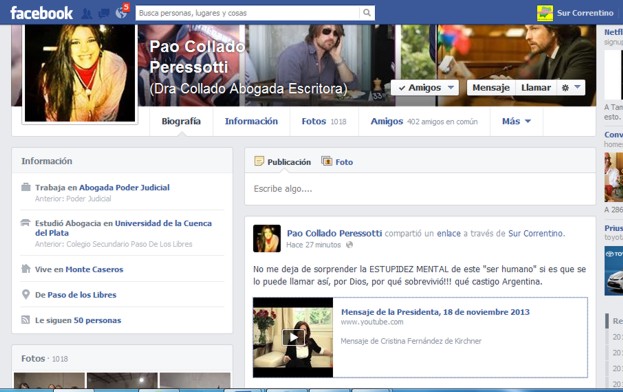623x392 pixels.
Task: Expand the Más tab menu
Action: (516, 122)
